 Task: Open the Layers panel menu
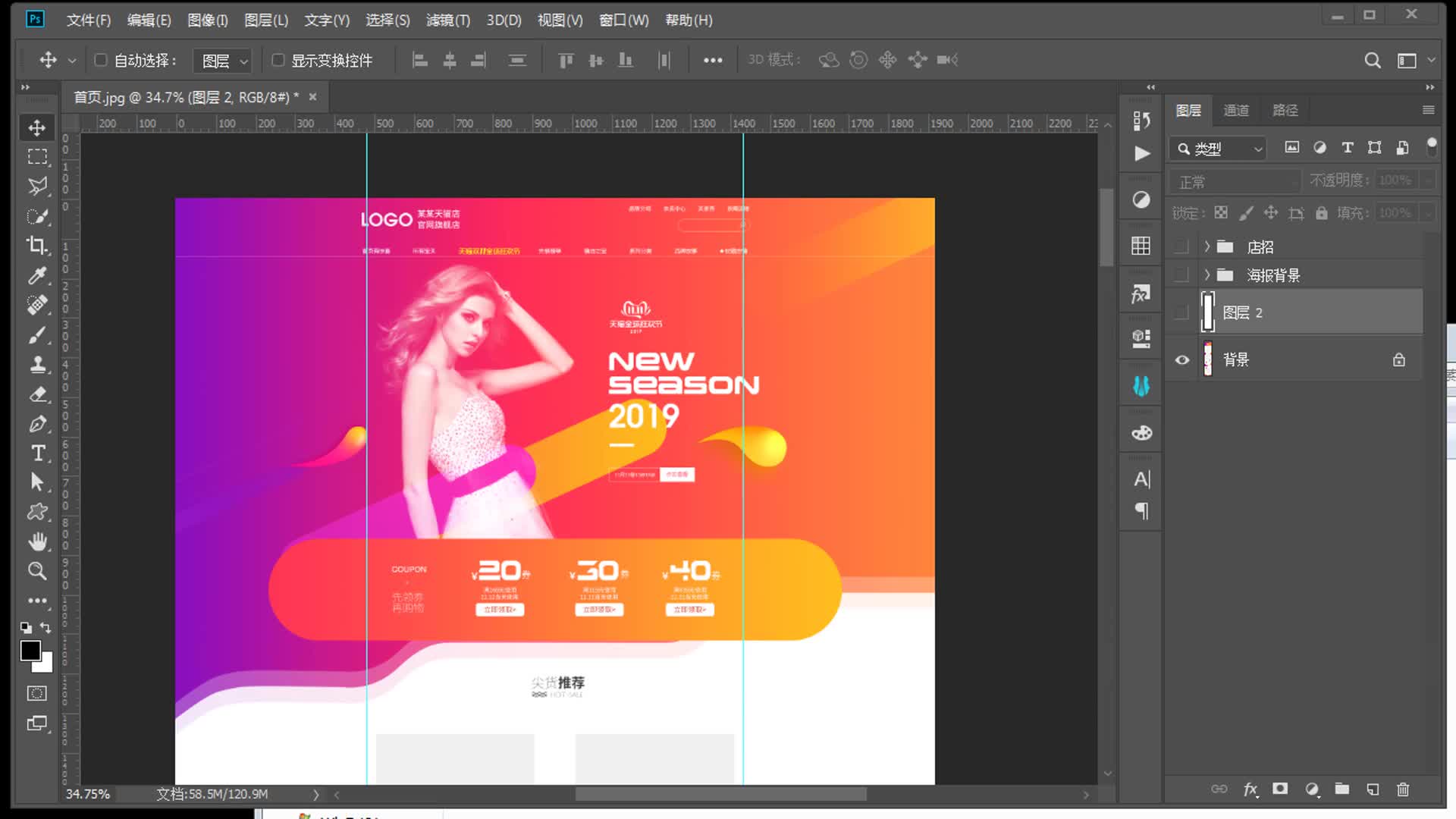[1428, 110]
